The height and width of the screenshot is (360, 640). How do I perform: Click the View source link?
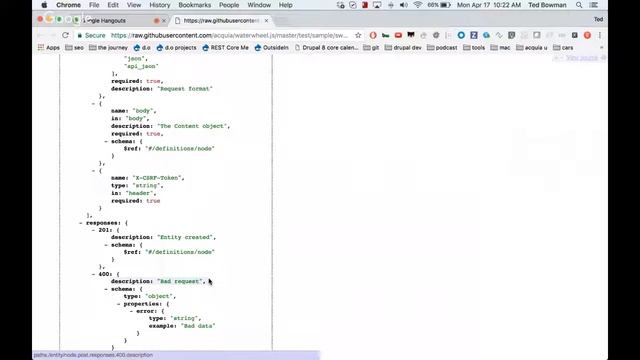click(x=582, y=58)
